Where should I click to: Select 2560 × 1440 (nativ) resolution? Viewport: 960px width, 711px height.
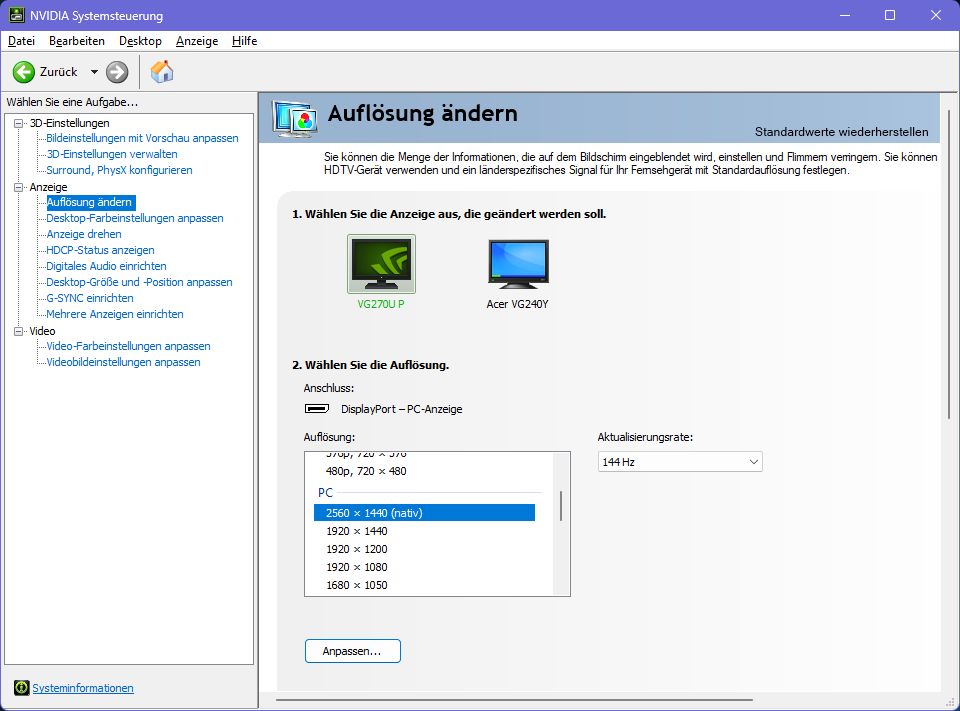coord(424,513)
